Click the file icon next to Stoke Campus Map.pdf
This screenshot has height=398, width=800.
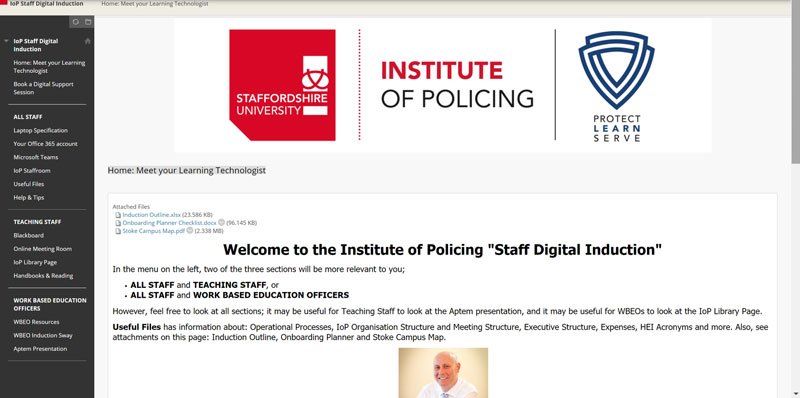pyautogui.click(x=118, y=231)
